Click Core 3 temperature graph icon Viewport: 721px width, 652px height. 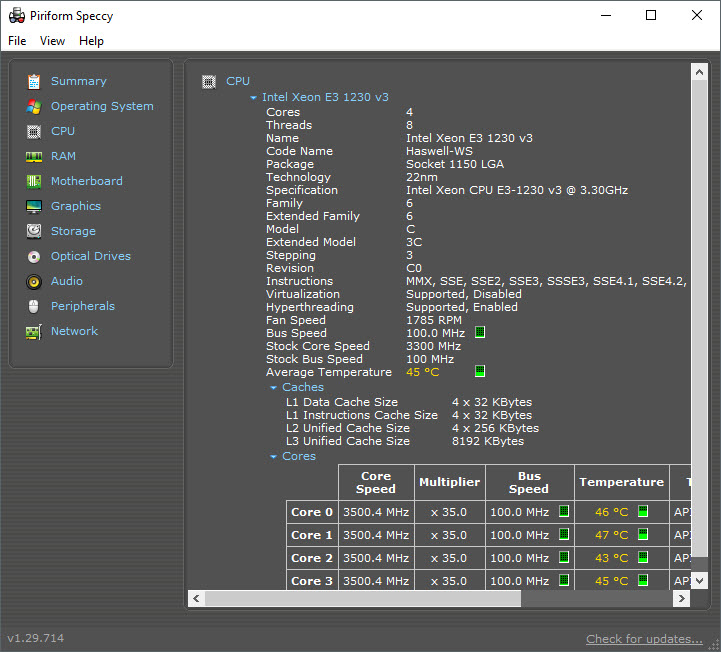643,580
